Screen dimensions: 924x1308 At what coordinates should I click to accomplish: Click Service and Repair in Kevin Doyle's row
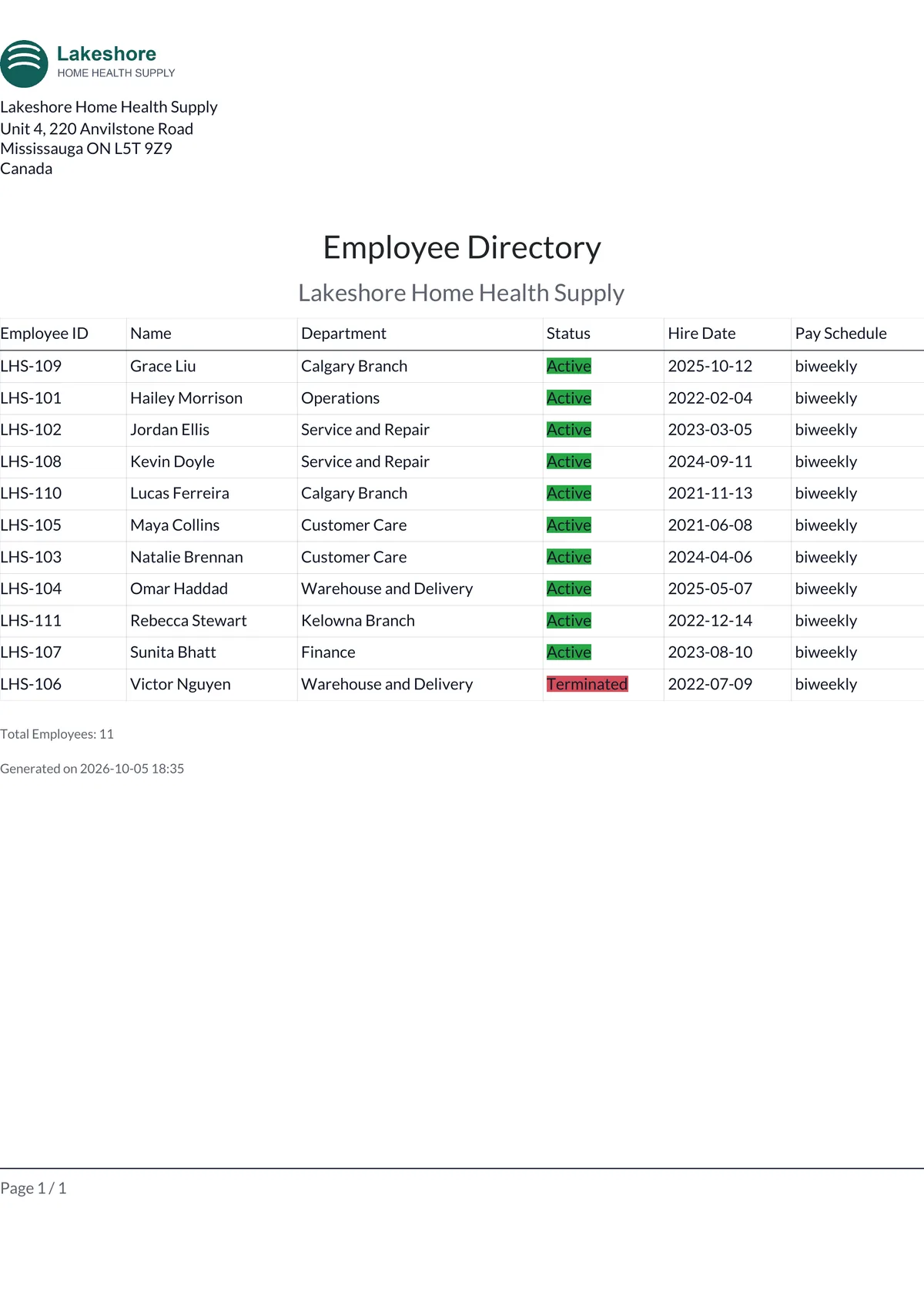[x=365, y=461]
